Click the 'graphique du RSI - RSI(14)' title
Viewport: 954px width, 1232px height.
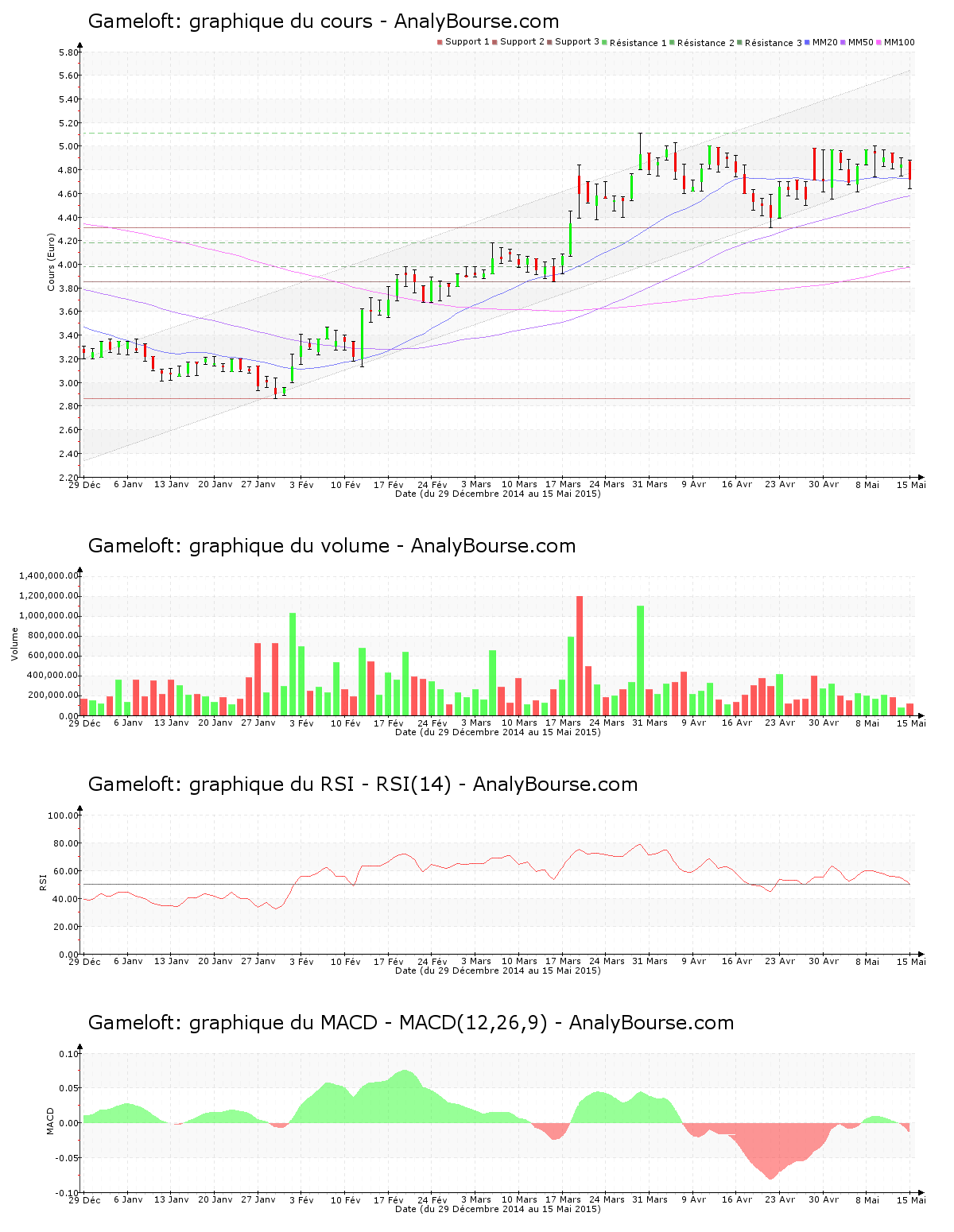click(320, 785)
